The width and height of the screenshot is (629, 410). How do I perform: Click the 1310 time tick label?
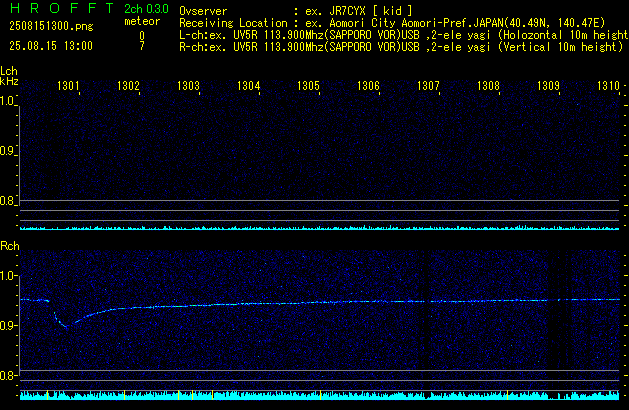point(608,86)
